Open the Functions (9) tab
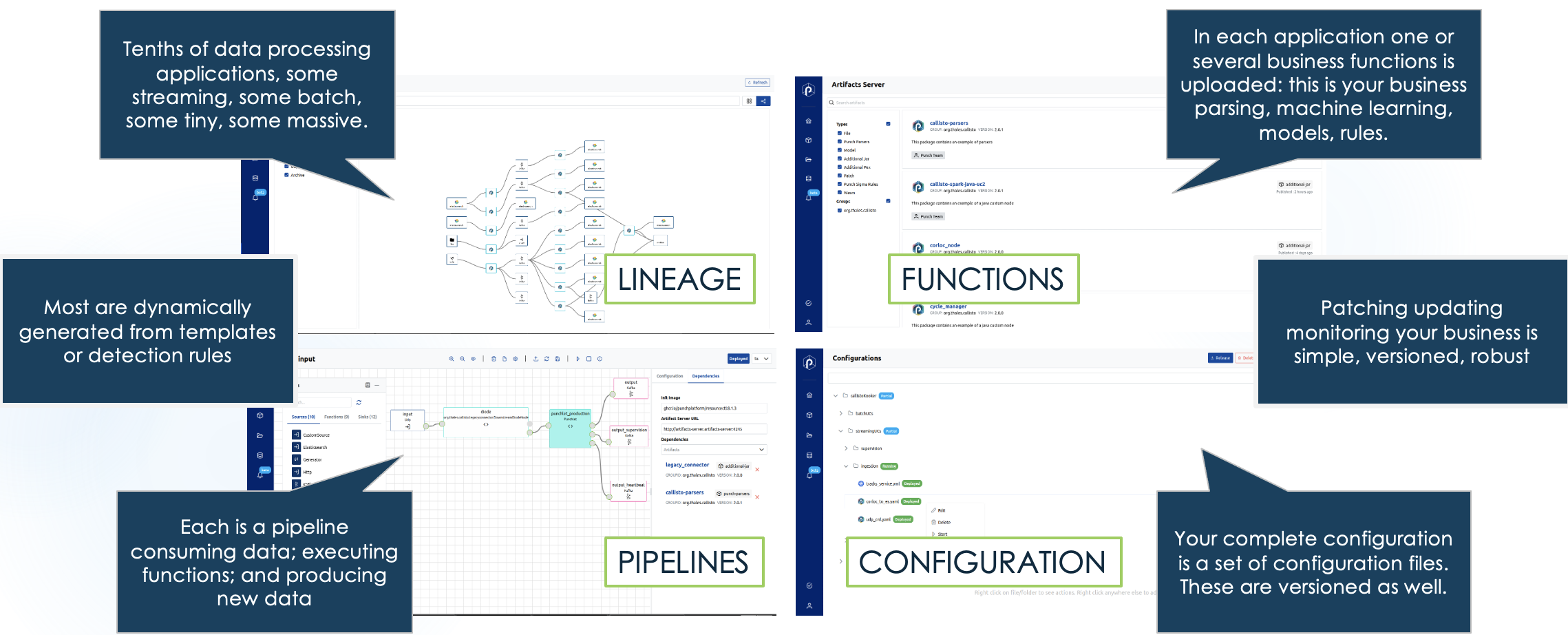The image size is (1568, 635). click(337, 417)
